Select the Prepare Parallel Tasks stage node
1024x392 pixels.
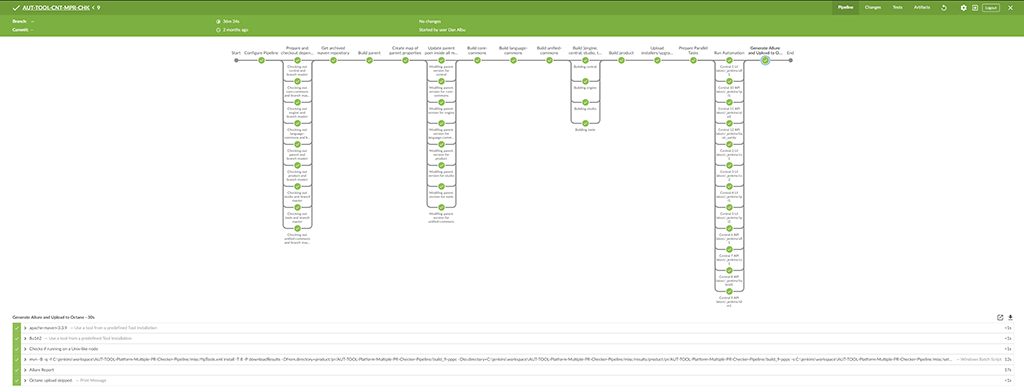tap(693, 60)
